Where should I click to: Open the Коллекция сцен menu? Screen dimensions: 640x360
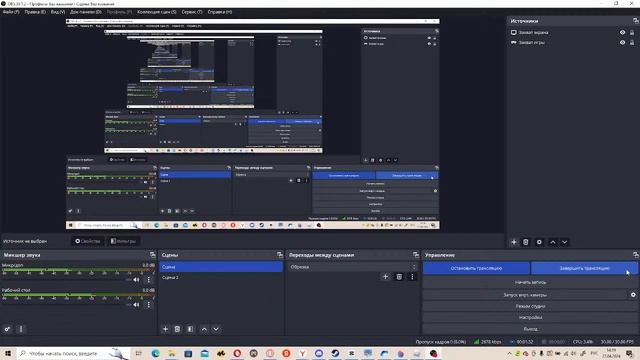(157, 12)
